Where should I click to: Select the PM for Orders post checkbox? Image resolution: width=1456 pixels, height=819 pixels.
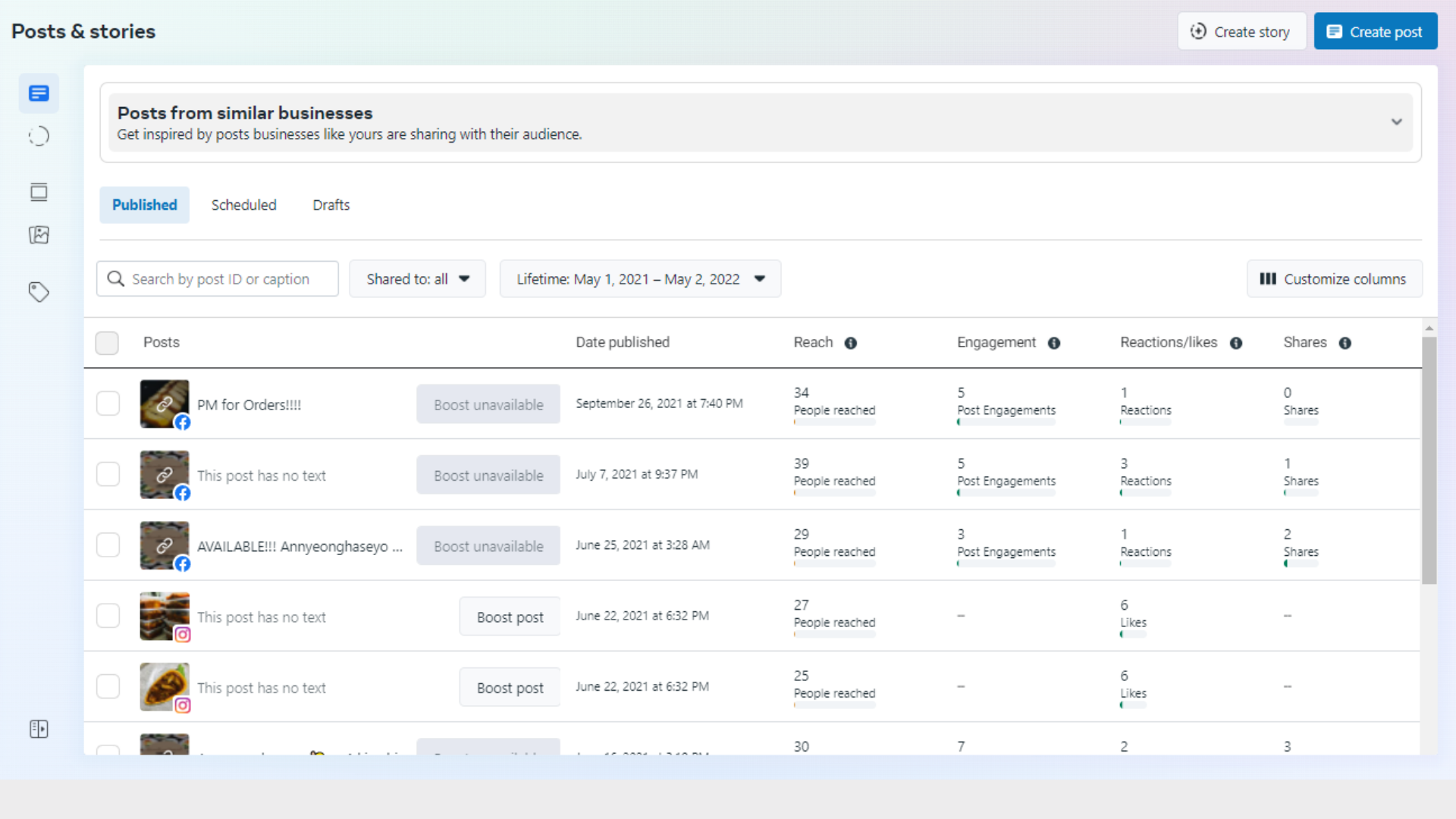tap(108, 403)
